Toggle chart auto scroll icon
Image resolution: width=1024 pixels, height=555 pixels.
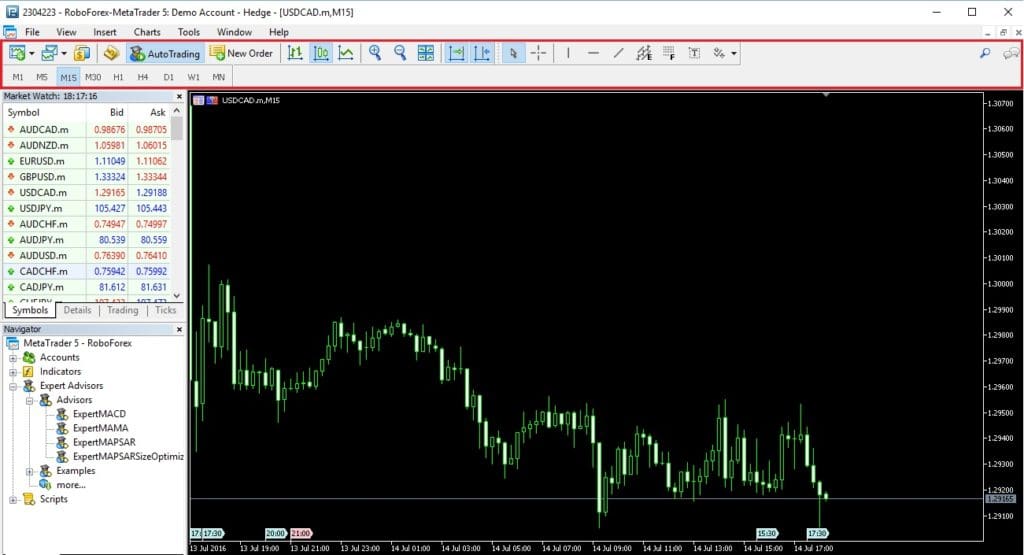(456, 54)
